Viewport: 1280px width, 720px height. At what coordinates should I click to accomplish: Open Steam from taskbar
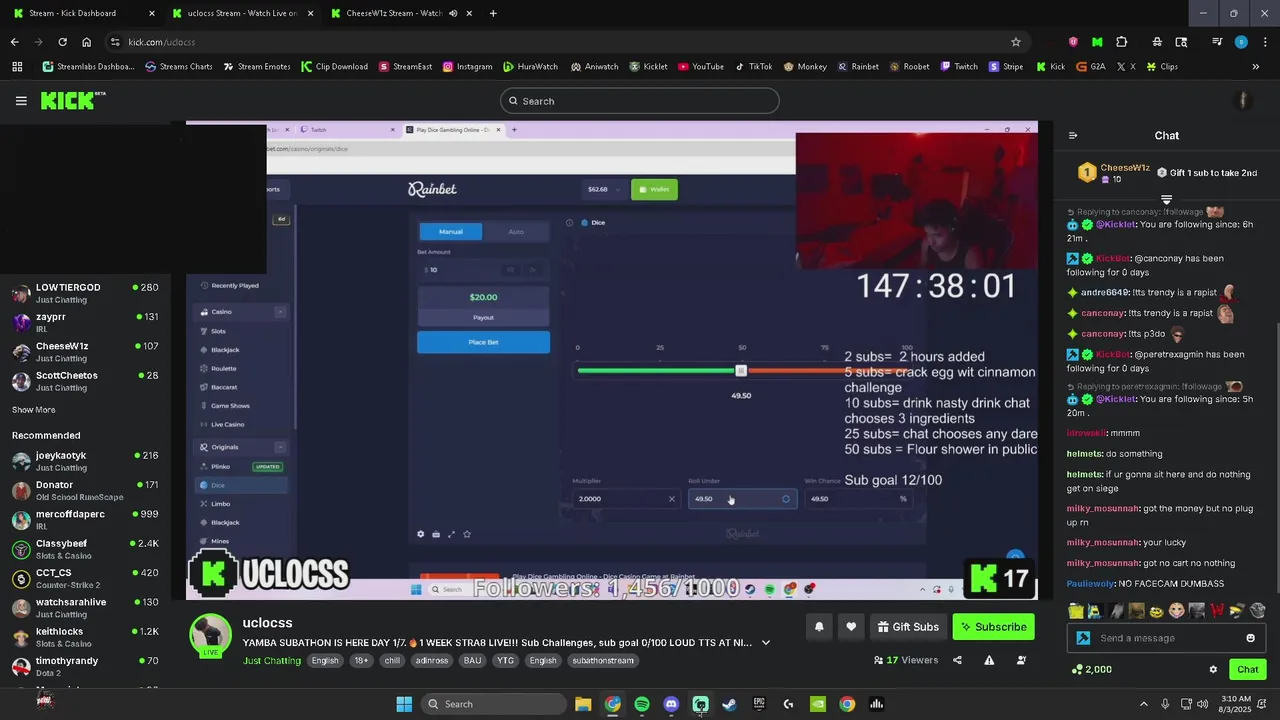[x=730, y=704]
